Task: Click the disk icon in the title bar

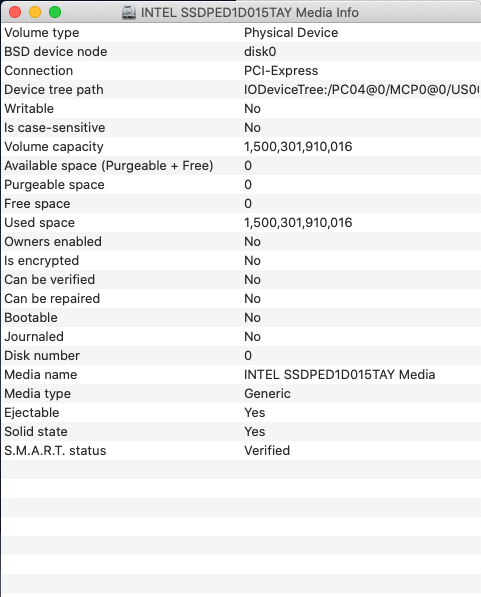Action: pos(129,13)
